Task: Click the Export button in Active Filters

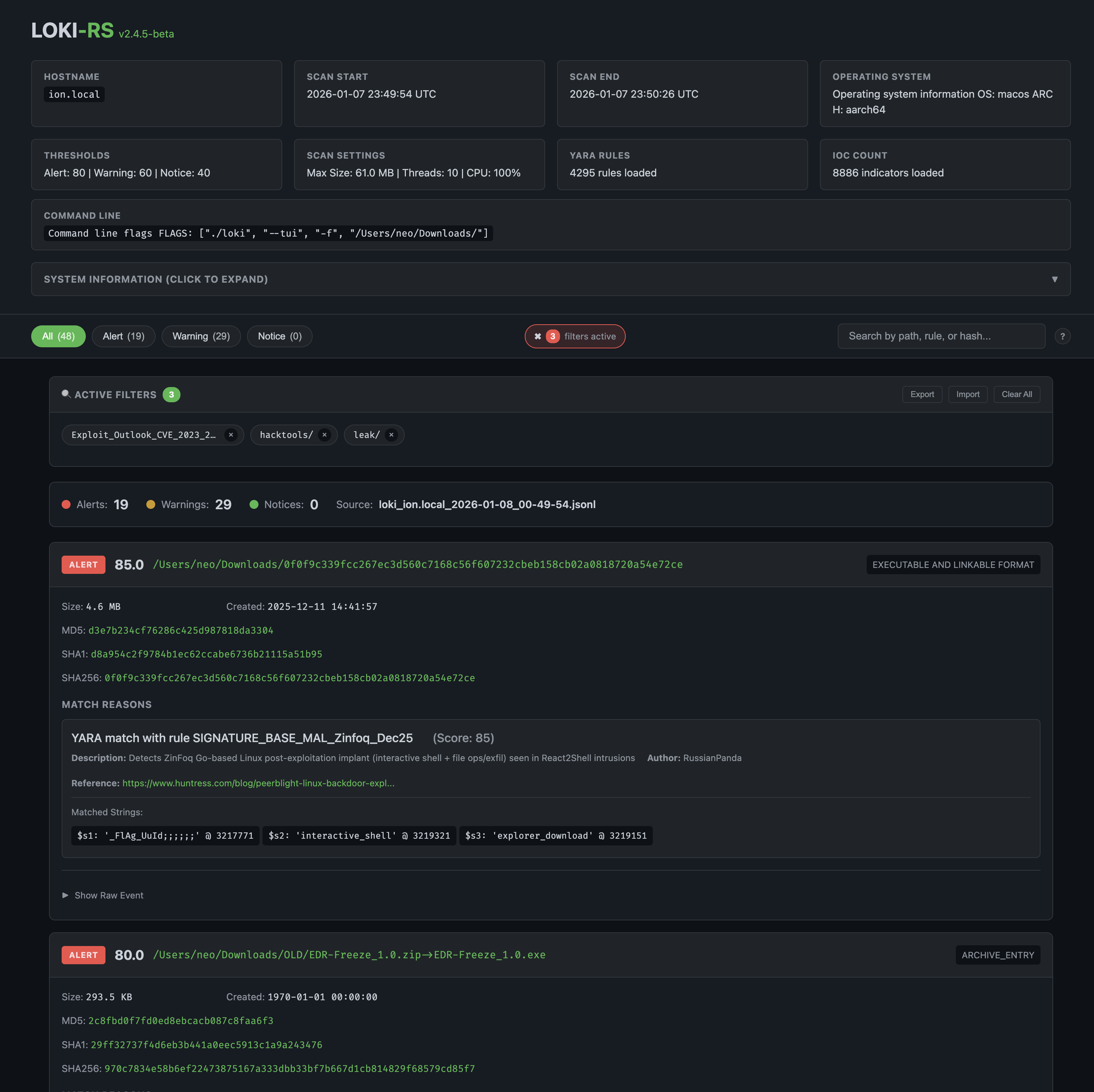Action: pos(922,394)
